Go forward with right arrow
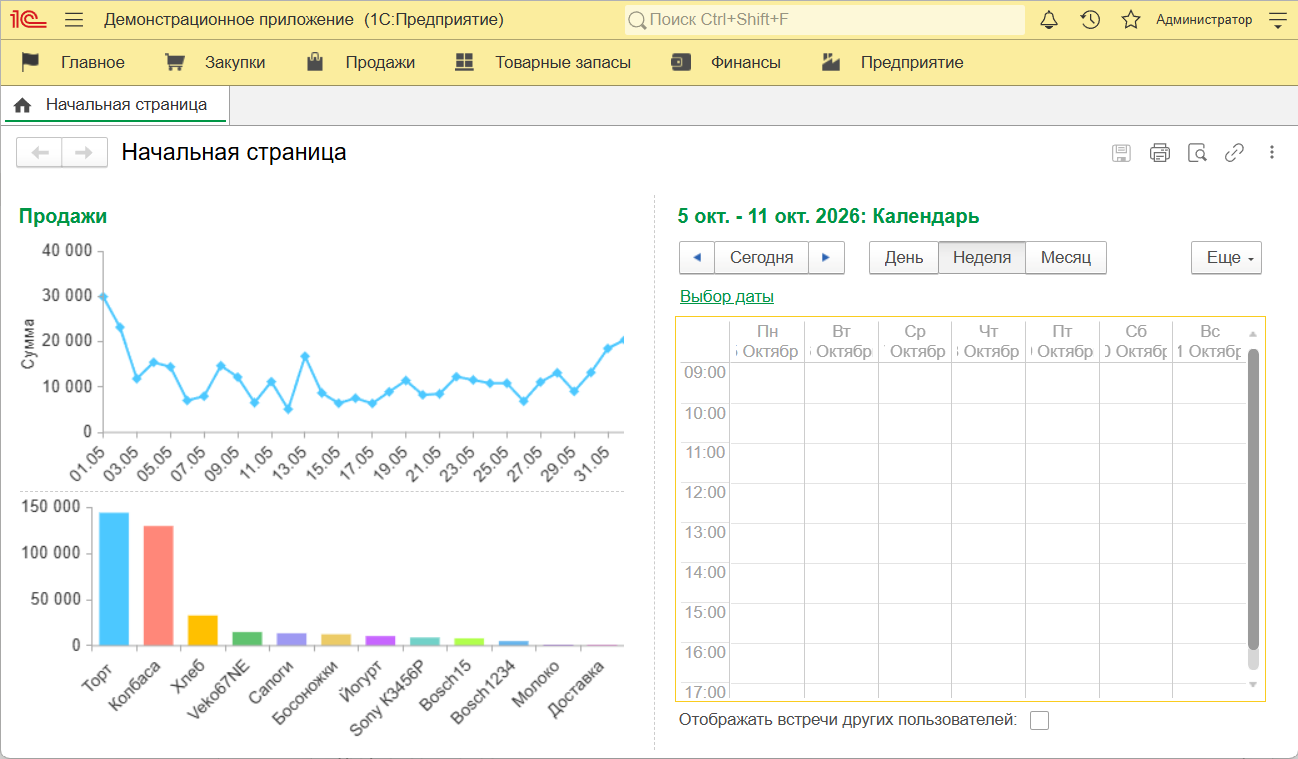 click(85, 153)
